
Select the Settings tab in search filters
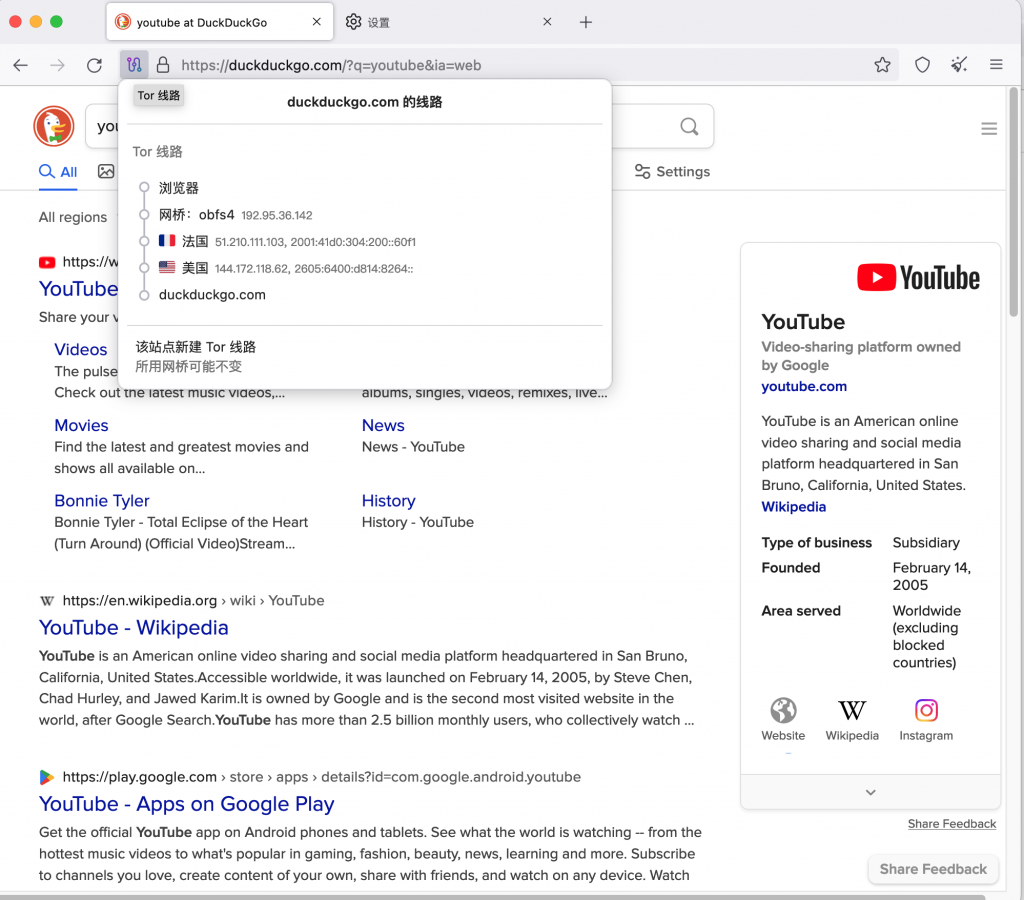point(672,171)
